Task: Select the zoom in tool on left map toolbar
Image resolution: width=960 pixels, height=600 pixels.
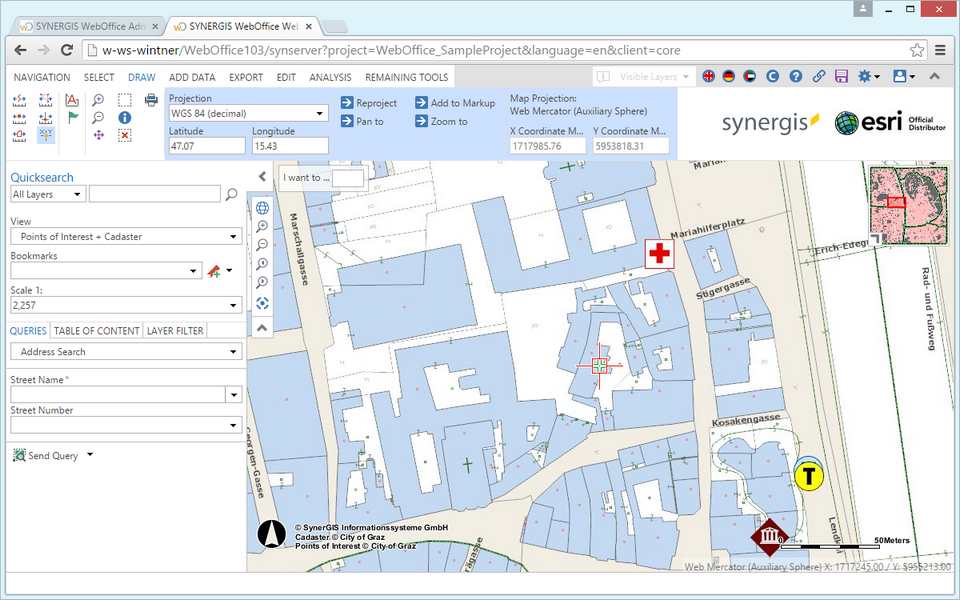Action: (x=96, y=100)
